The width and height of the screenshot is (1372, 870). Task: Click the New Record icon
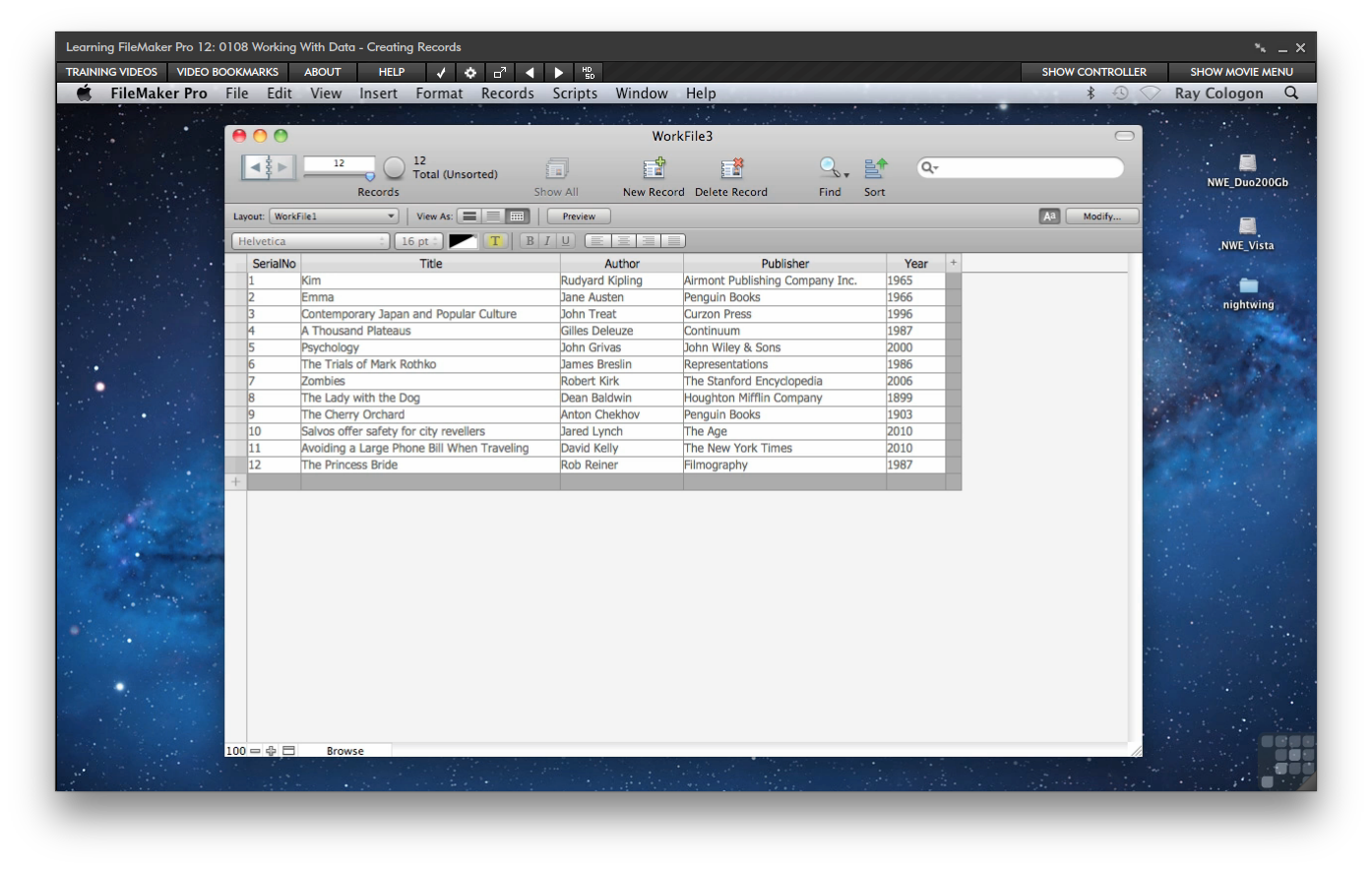tap(654, 168)
